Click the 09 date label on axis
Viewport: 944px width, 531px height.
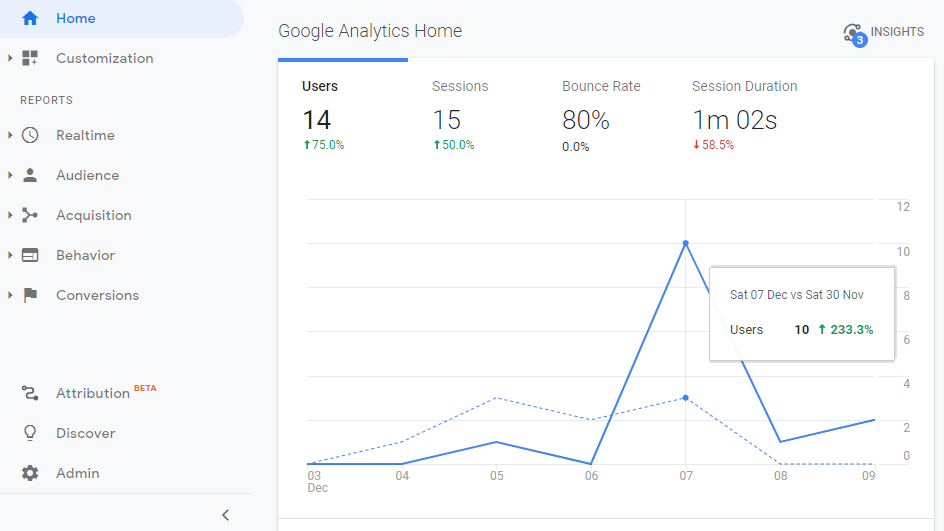[x=868, y=476]
